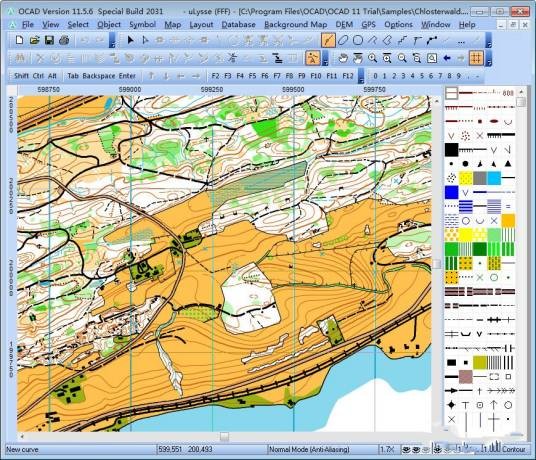
Task: Toggle first eye visibility icon in status bar
Action: 405,449
